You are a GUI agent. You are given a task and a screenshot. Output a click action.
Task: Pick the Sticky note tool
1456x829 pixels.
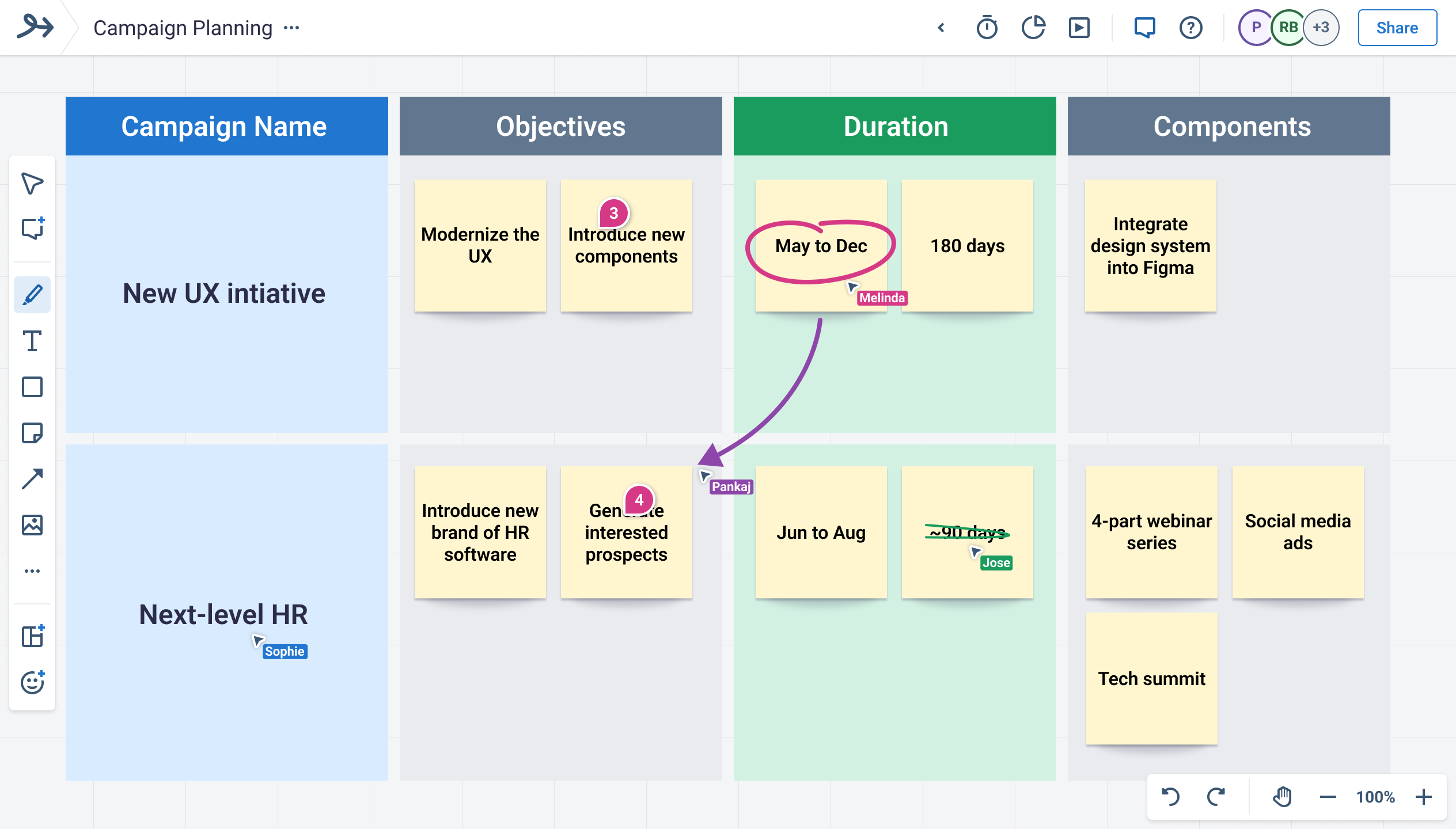32,433
